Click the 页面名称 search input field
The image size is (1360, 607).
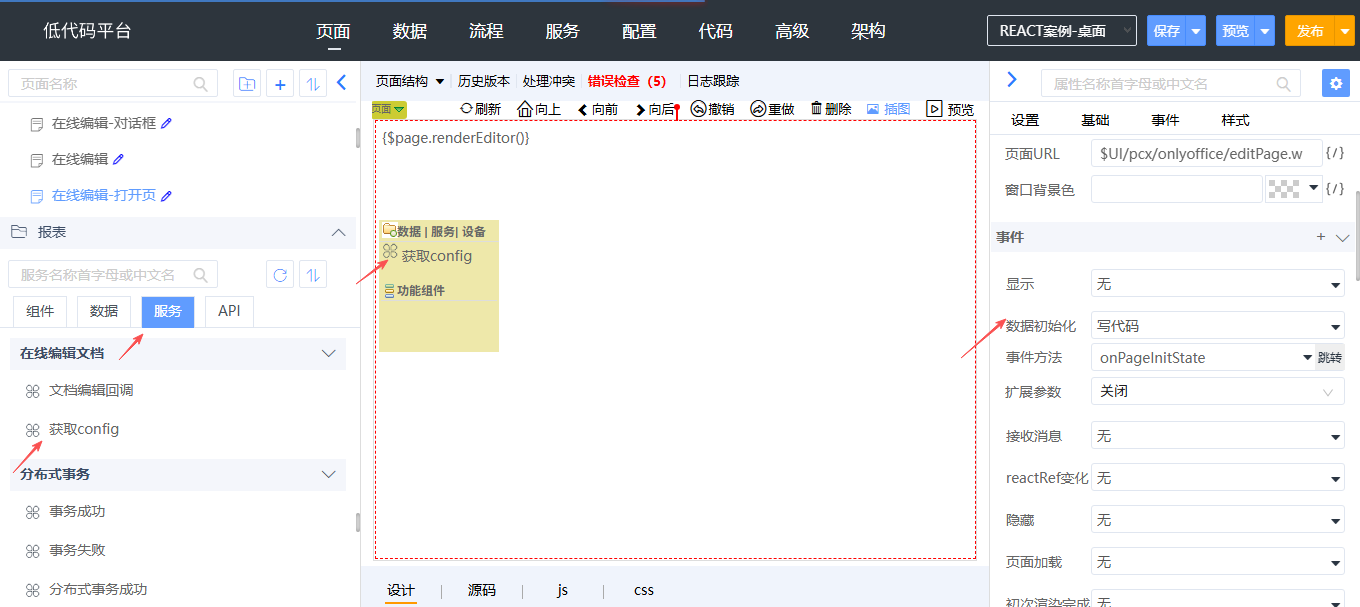104,84
